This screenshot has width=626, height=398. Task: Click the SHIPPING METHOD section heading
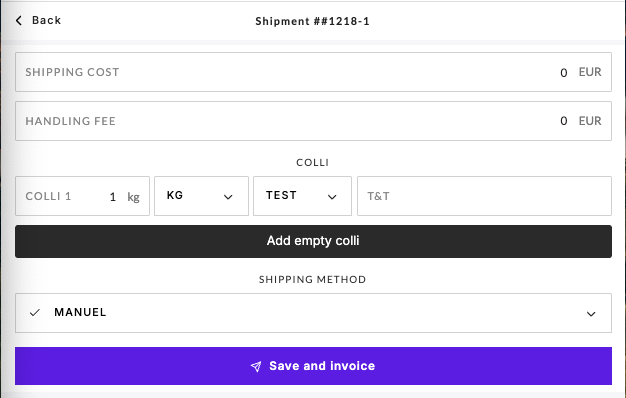click(313, 279)
